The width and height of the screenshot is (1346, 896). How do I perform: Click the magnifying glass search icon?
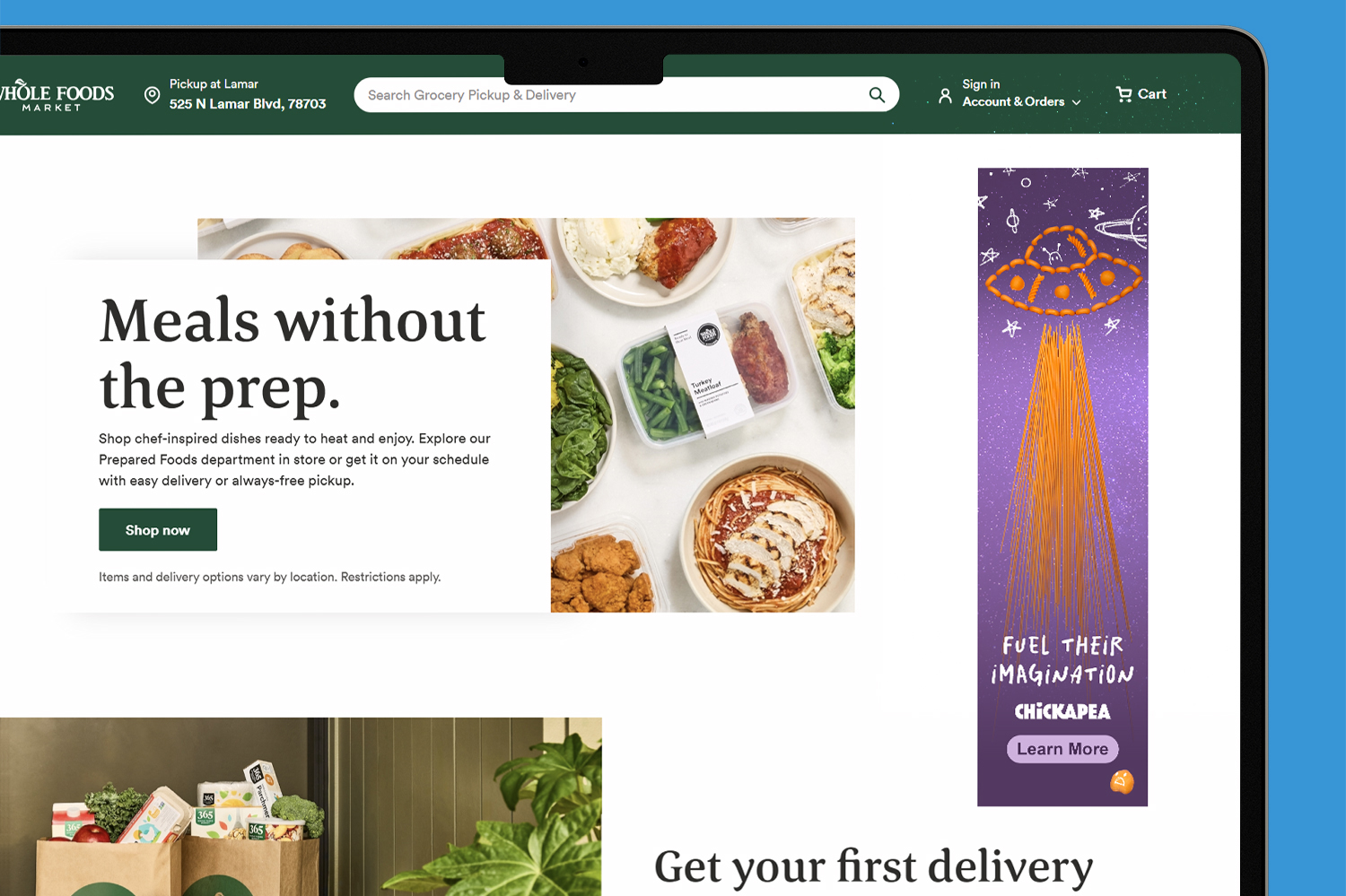tap(877, 95)
